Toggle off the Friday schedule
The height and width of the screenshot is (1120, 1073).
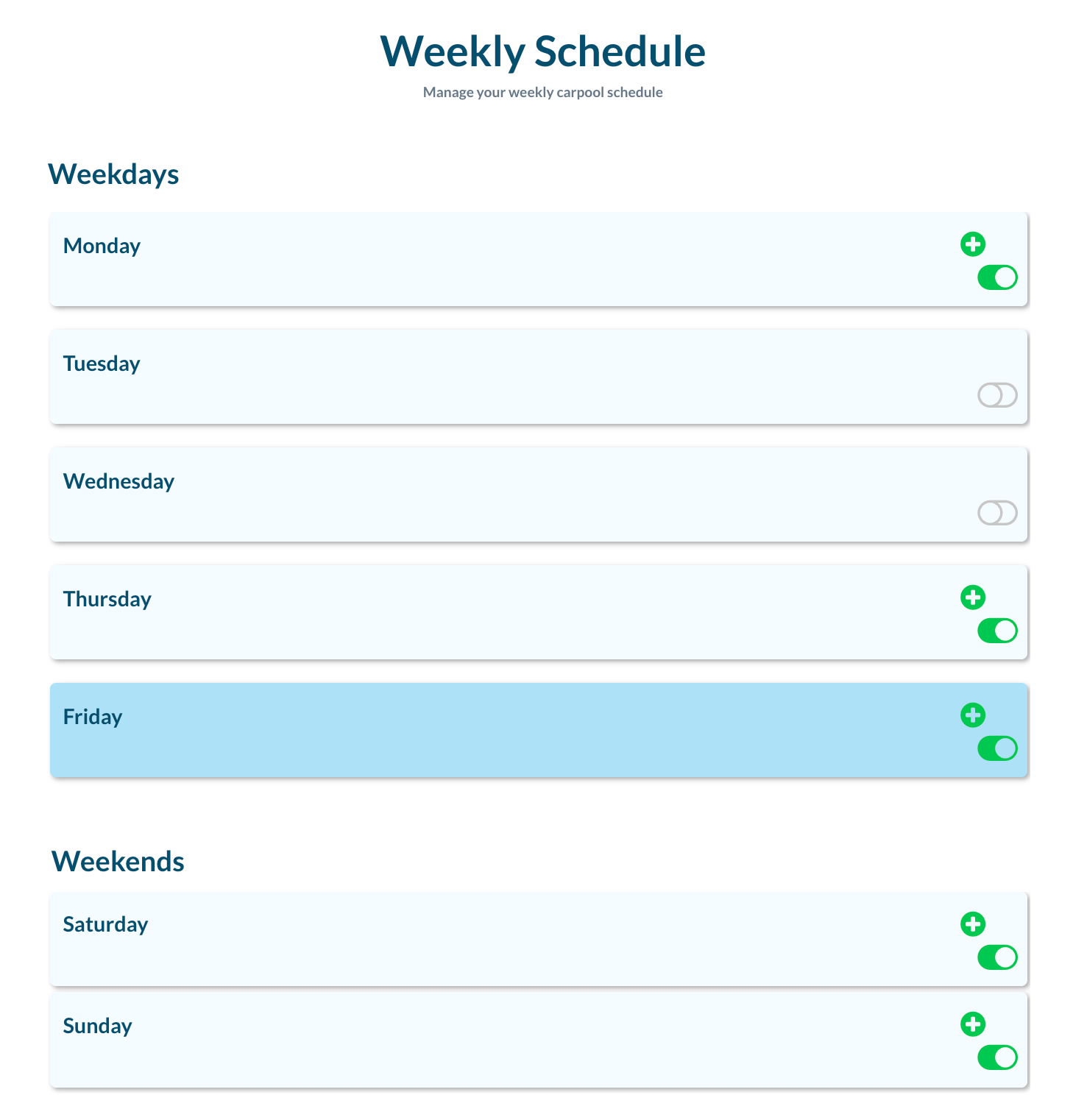coord(997,748)
